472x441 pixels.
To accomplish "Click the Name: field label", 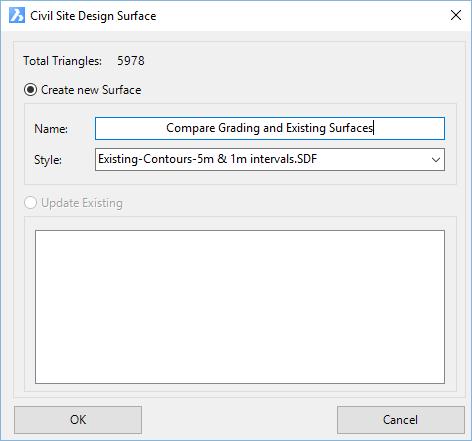I will pos(51,129).
